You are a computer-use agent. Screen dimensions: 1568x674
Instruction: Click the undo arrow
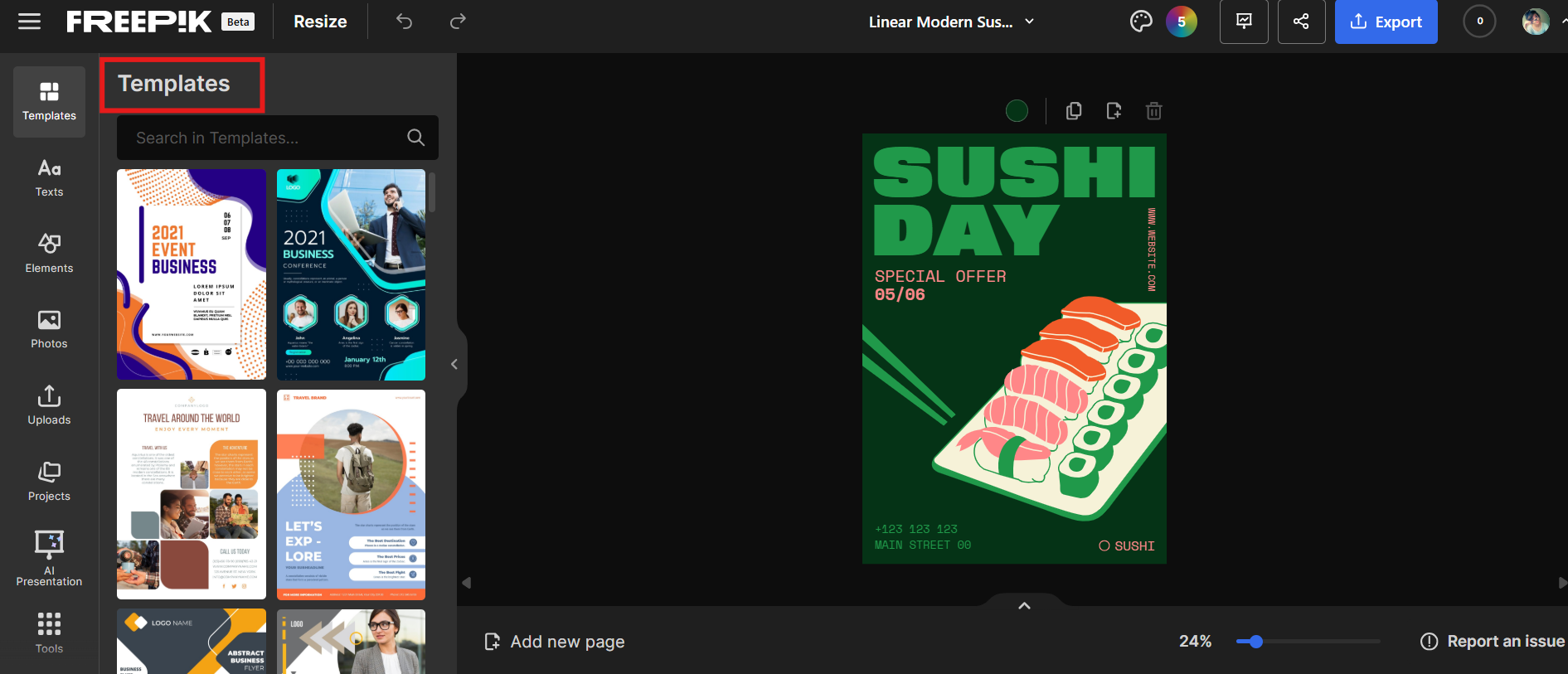click(404, 22)
